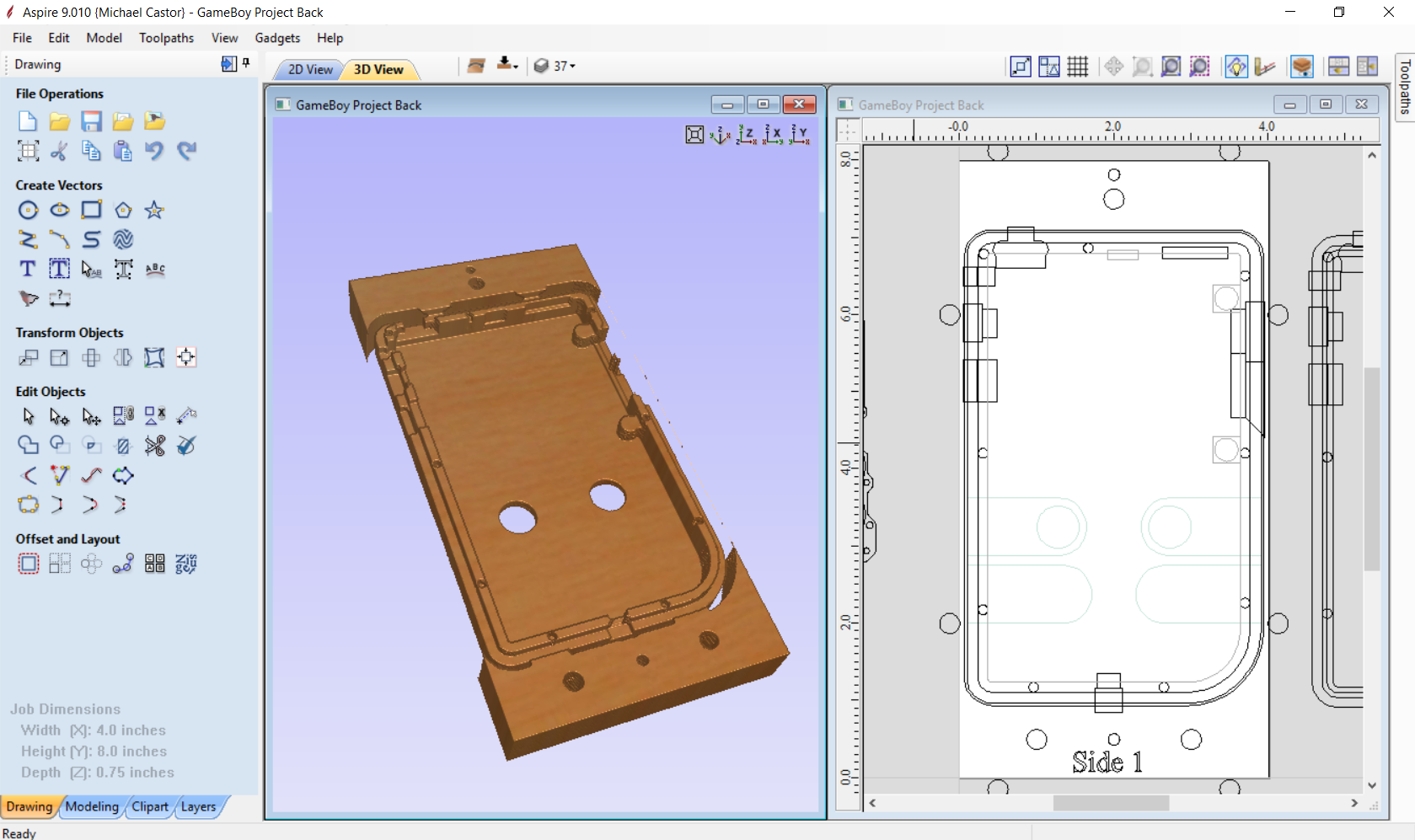Click the 2D view scroll down arrow
Image resolution: width=1415 pixels, height=840 pixels.
(1372, 785)
